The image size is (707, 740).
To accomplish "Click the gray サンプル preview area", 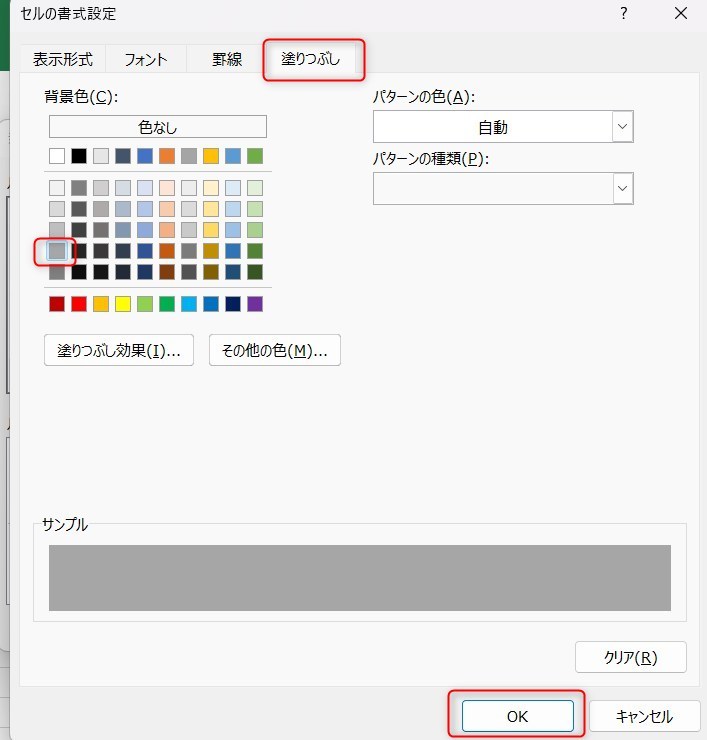I will coord(360,578).
